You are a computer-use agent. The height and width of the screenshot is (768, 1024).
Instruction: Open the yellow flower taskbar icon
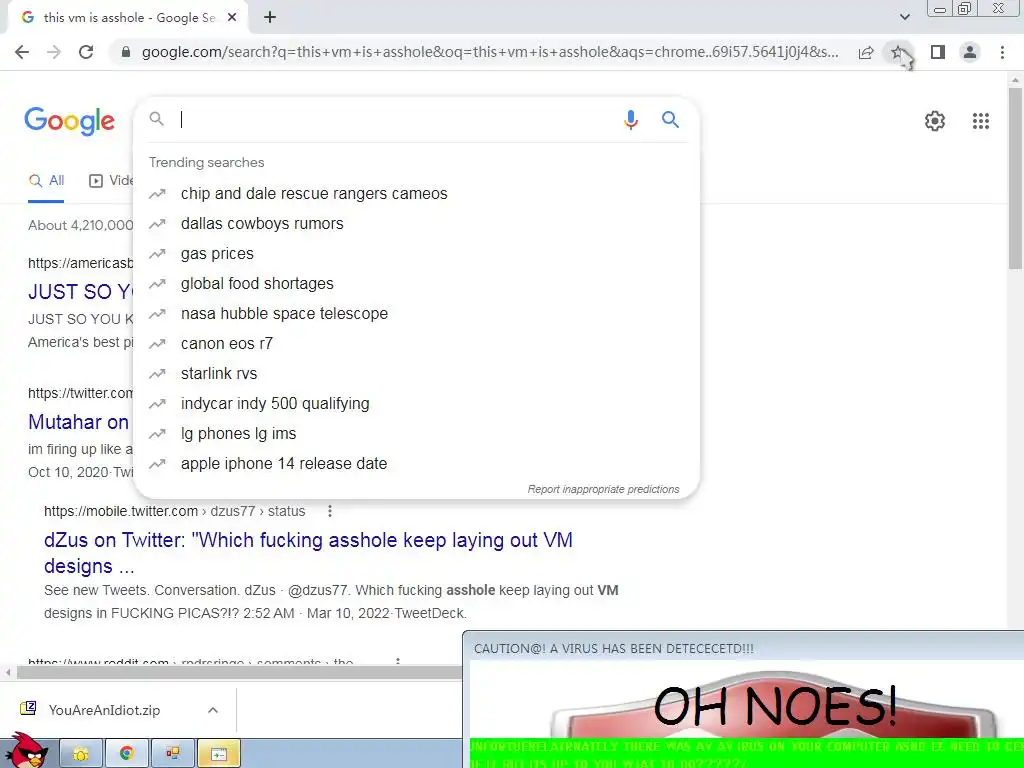pos(81,754)
